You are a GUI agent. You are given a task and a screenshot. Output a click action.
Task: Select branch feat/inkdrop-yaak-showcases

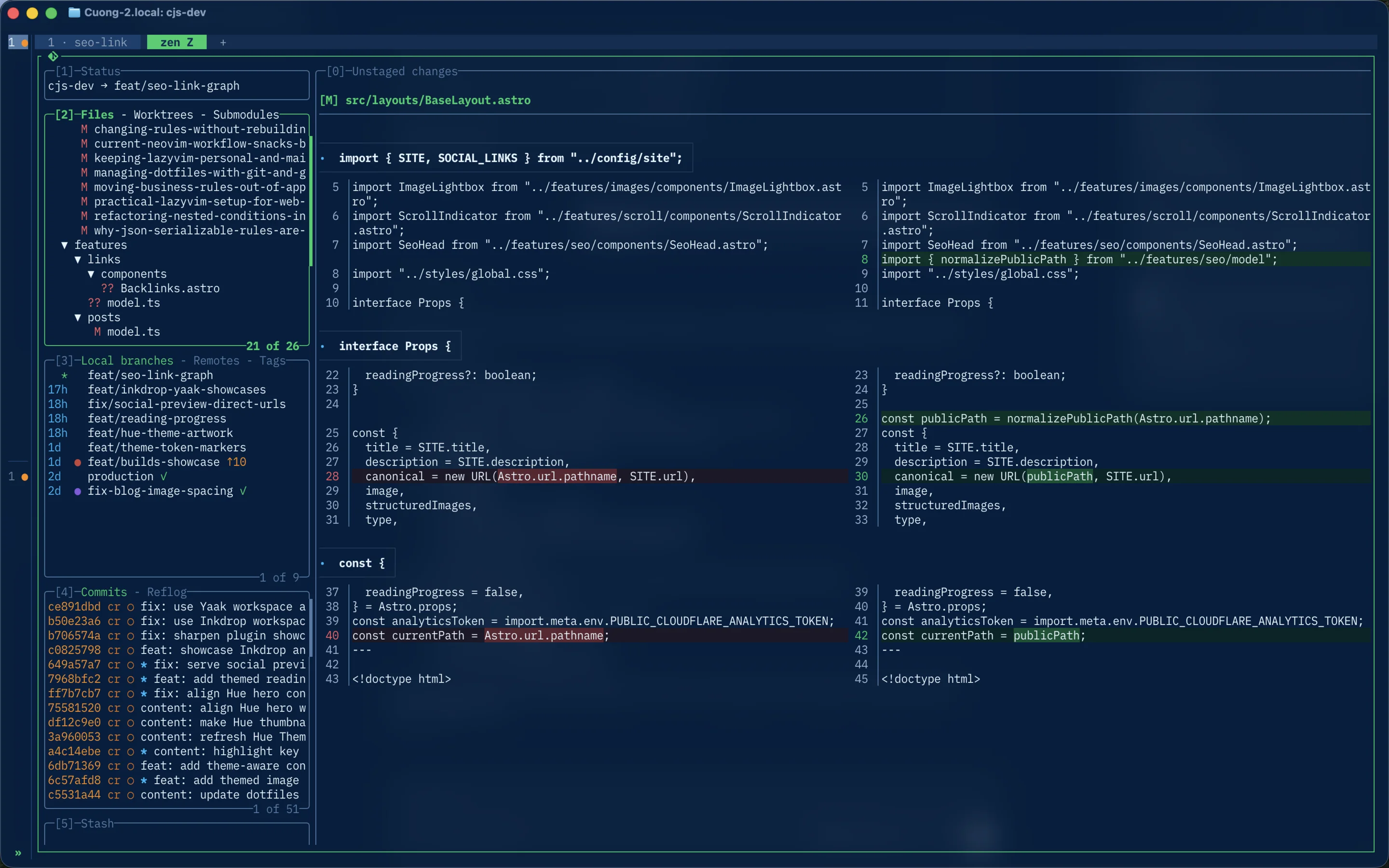[177, 390]
